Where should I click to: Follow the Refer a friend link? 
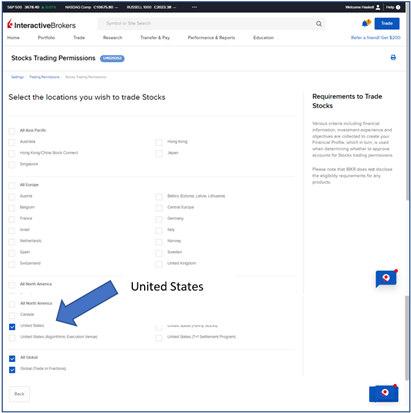(376, 38)
